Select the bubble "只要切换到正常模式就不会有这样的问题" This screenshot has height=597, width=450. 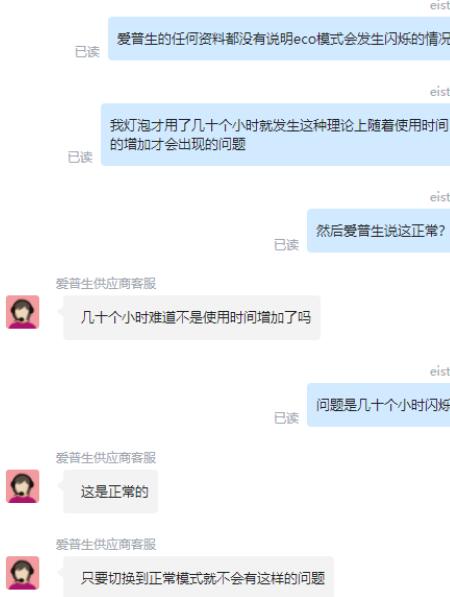pos(198,577)
